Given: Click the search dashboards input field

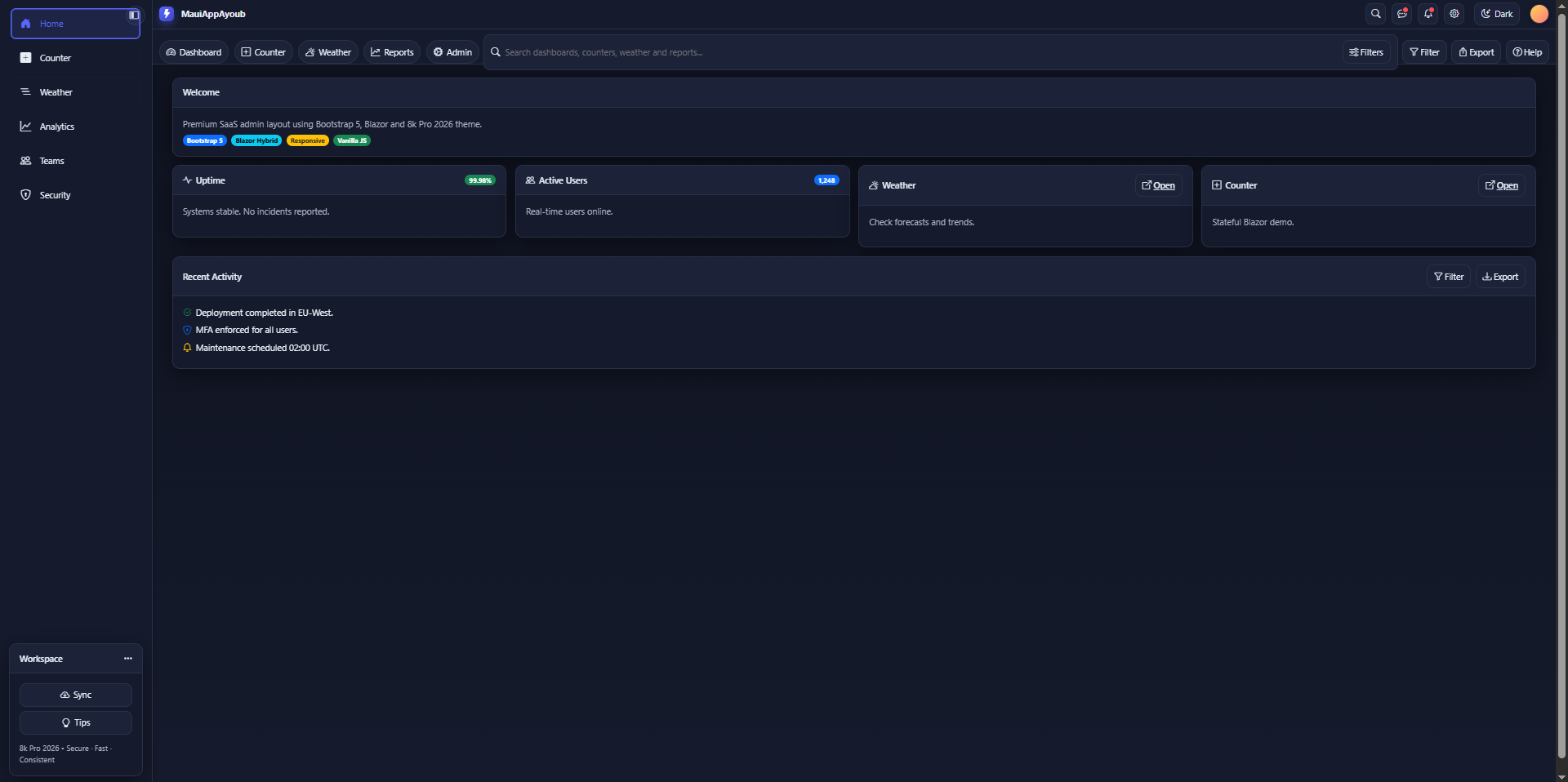Looking at the screenshot, I should [x=735, y=51].
